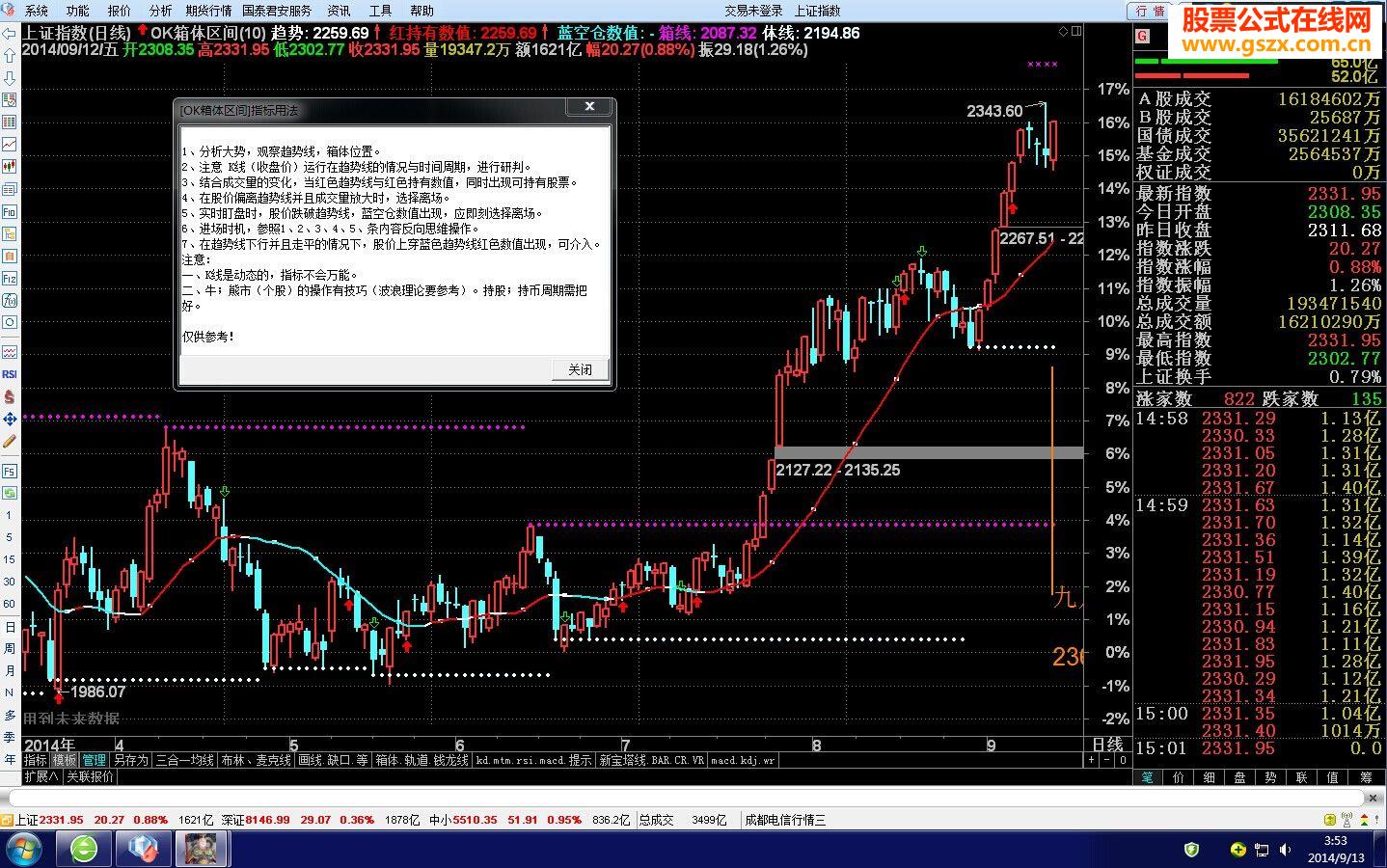Image resolution: width=1387 pixels, height=868 pixels.
Task: Select the kd.mtm.rsi.macd.提示 template
Action: pyautogui.click(x=533, y=760)
